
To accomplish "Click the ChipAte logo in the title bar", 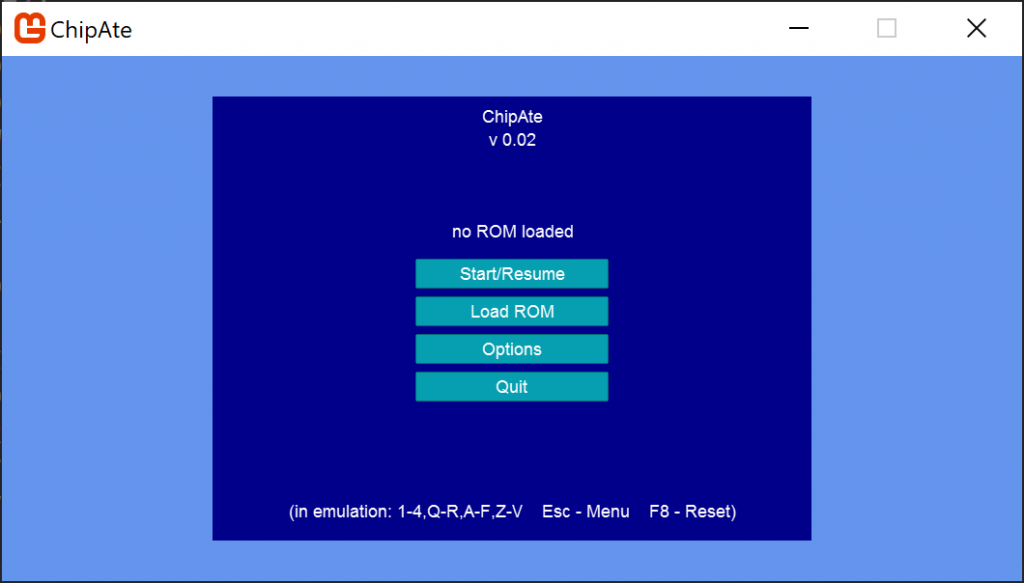I will coord(28,28).
